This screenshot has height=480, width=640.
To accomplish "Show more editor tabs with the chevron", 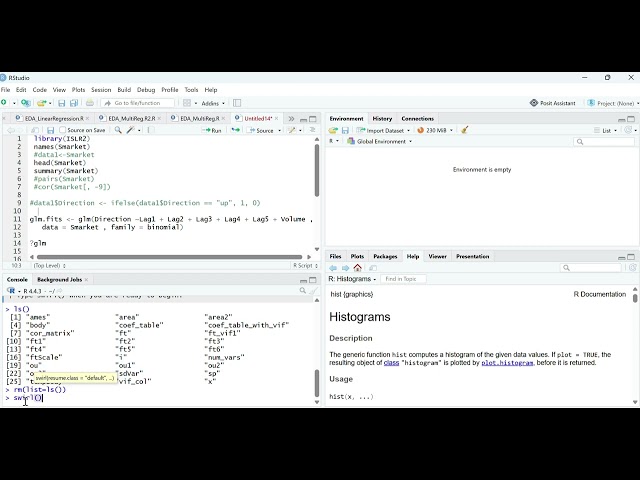I will pyautogui.click(x=291, y=119).
